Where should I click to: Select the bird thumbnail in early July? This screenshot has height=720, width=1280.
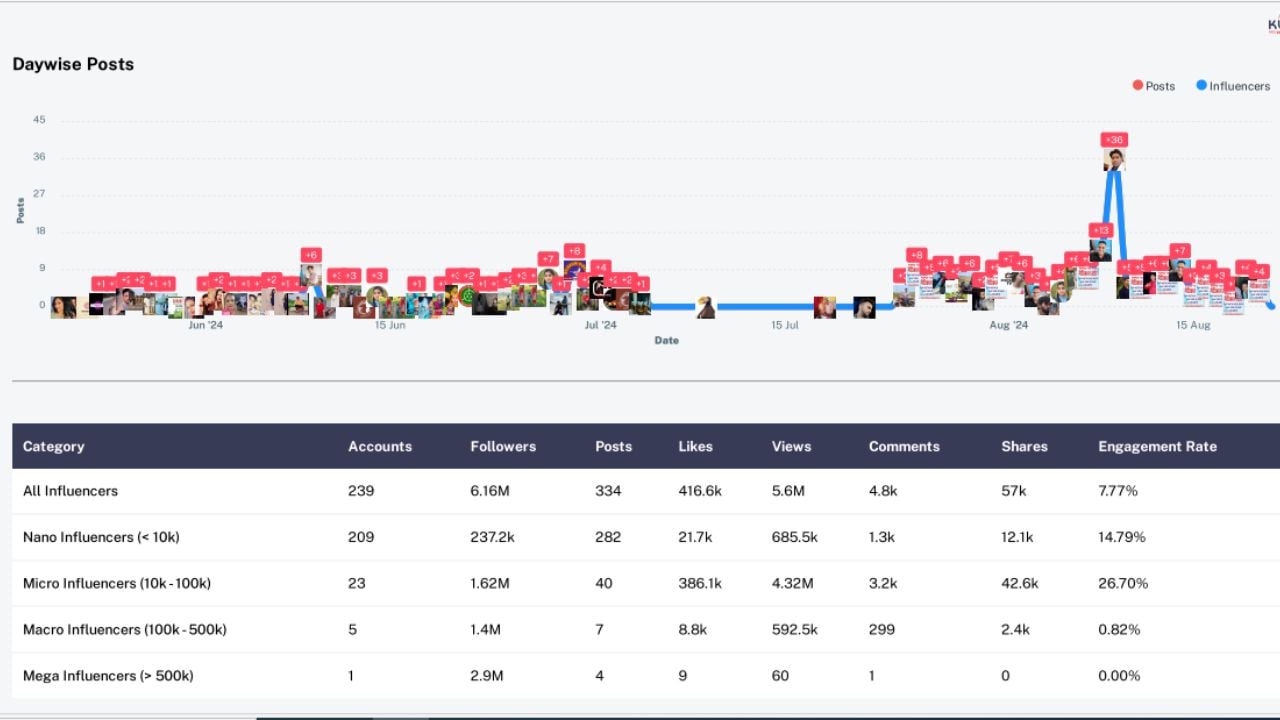point(706,307)
